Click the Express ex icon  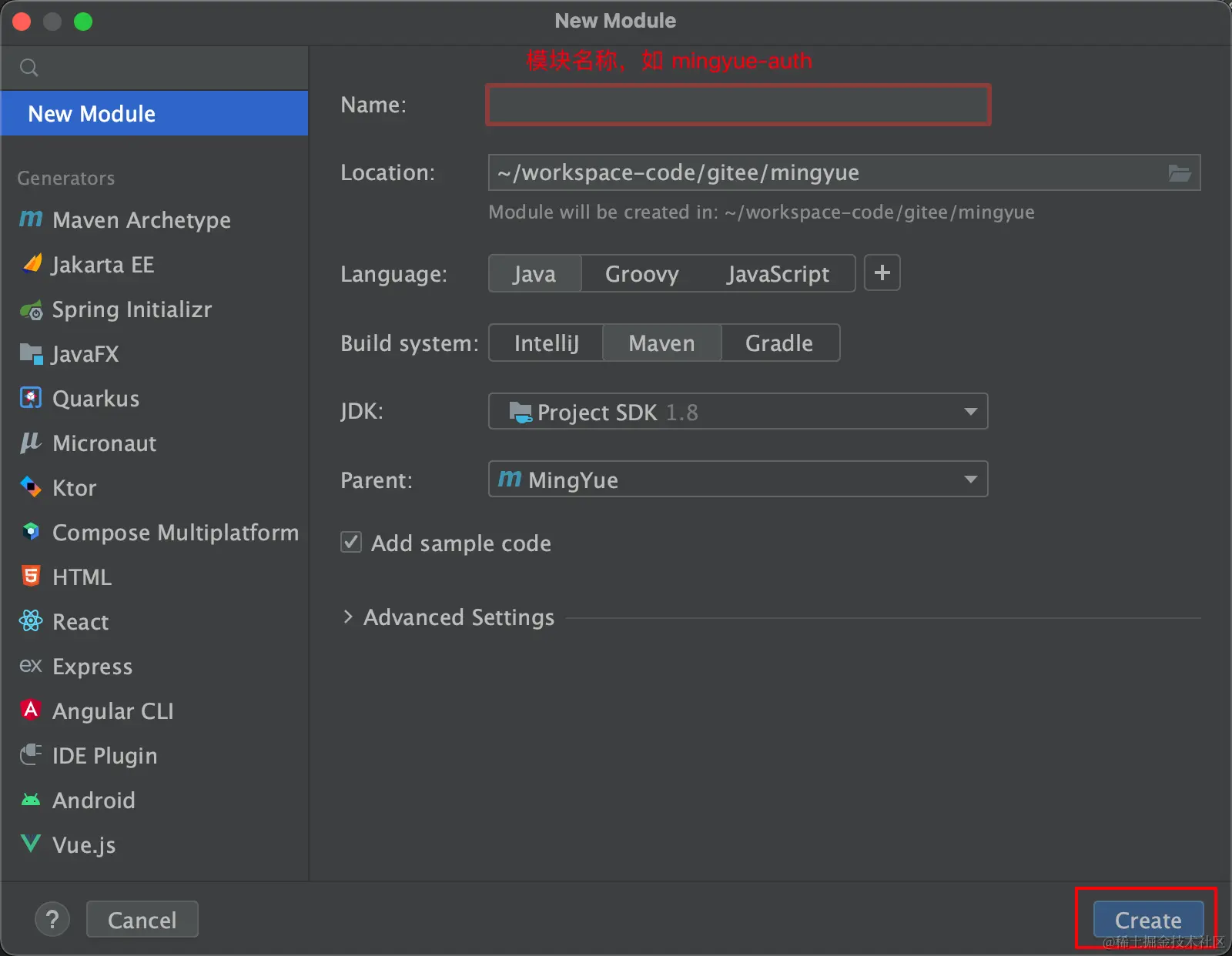(31, 665)
